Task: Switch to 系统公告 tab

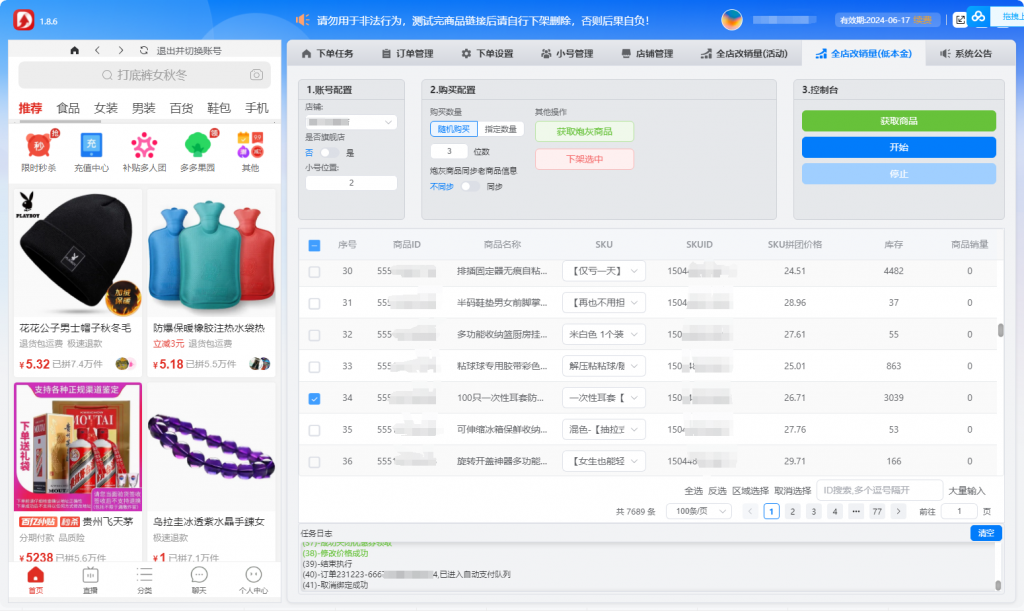Action: pyautogui.click(x=966, y=54)
